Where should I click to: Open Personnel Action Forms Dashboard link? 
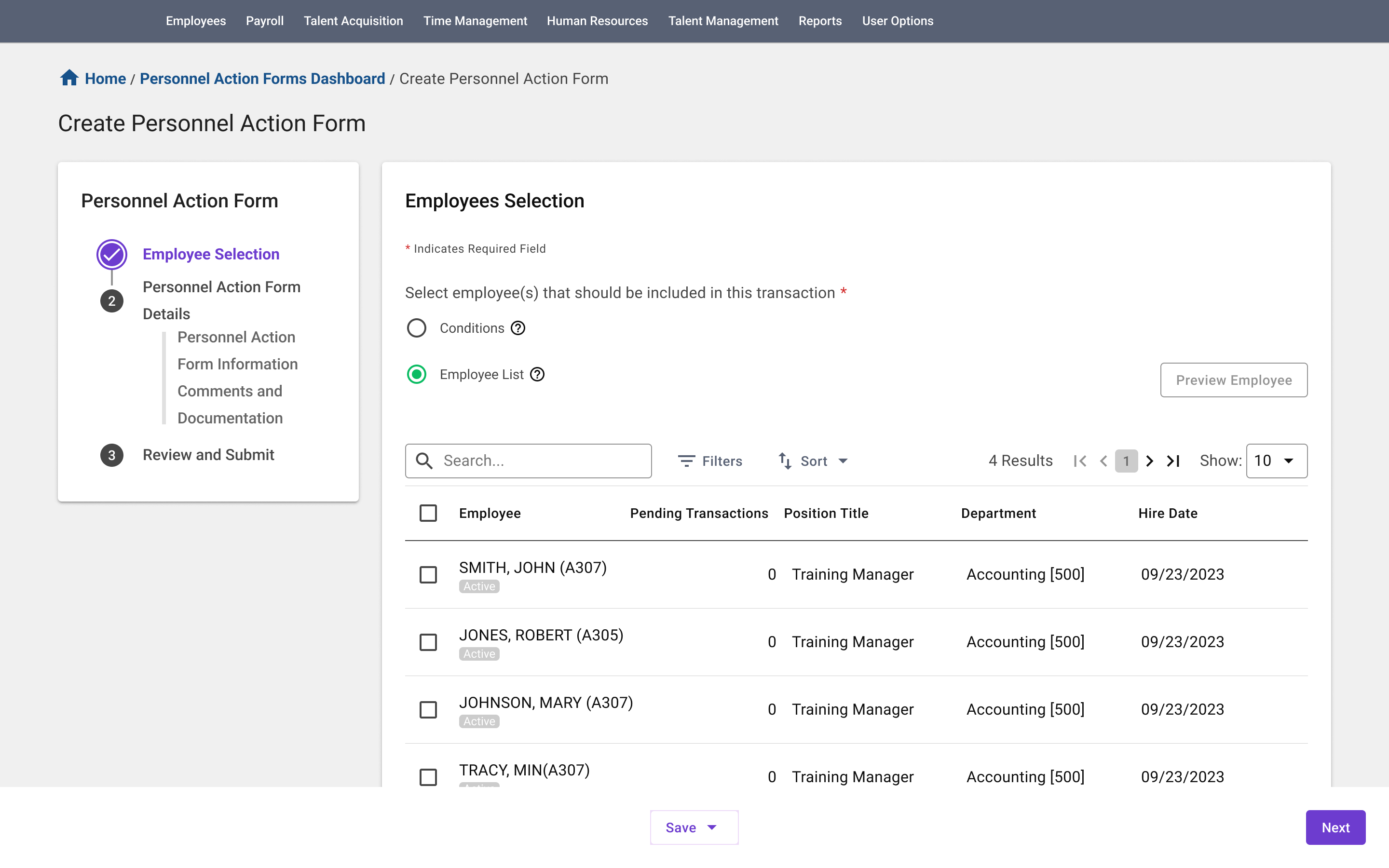point(262,79)
